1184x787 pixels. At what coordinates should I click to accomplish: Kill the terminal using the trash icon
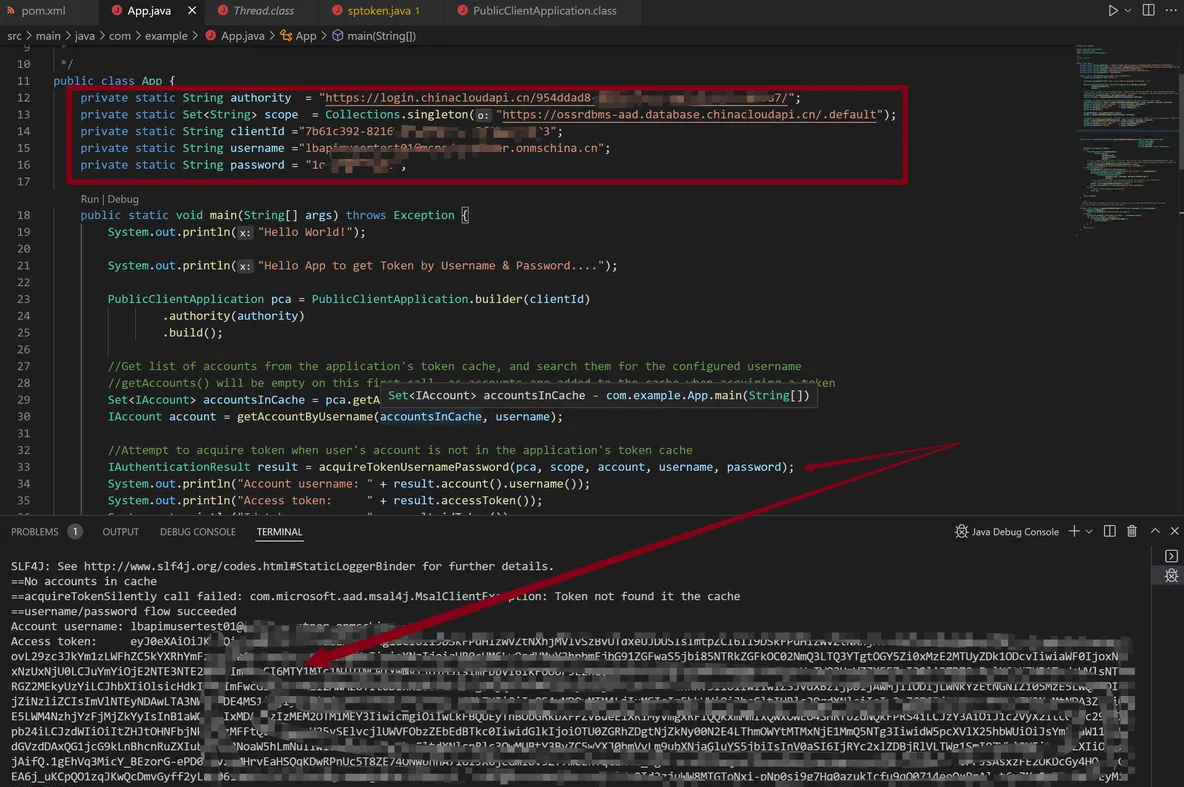point(1132,532)
